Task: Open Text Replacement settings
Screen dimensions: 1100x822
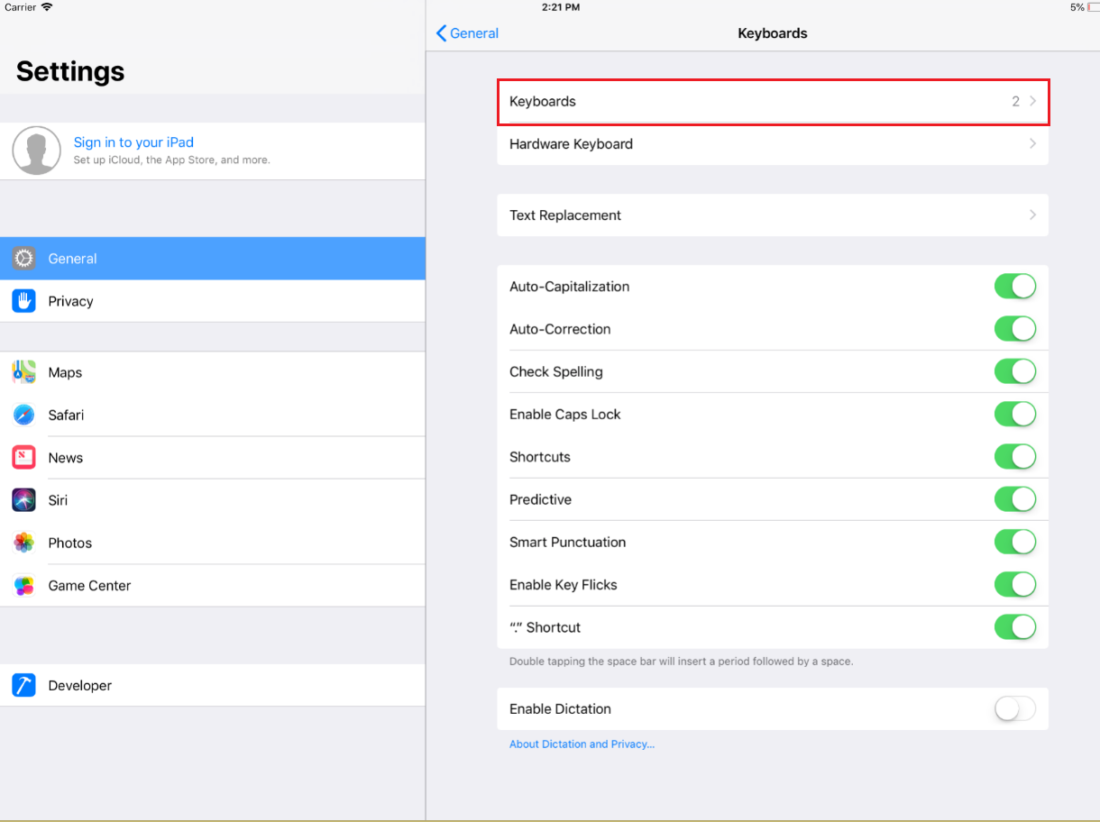Action: 773,214
